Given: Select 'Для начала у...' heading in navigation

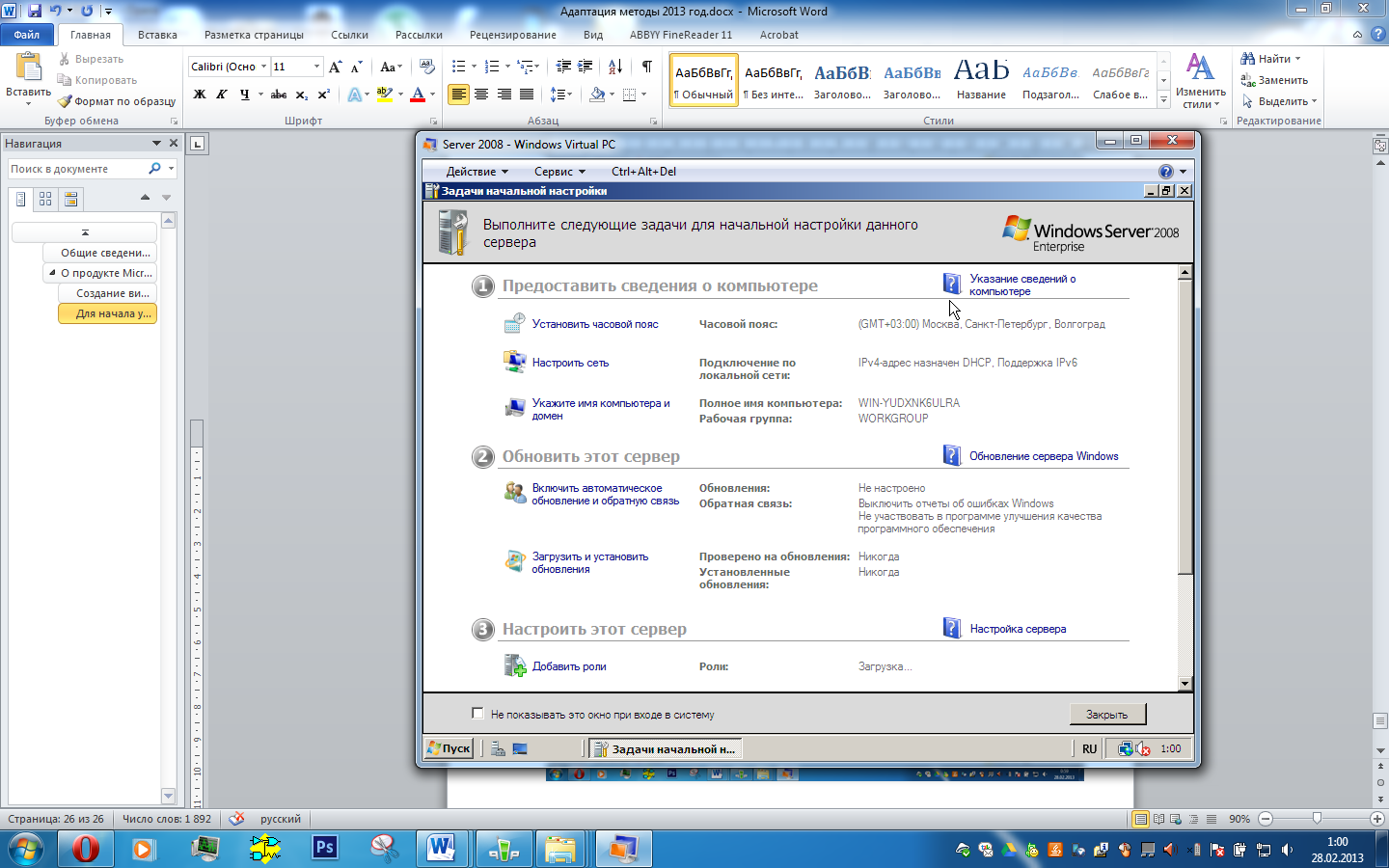Looking at the screenshot, I should pos(108,313).
